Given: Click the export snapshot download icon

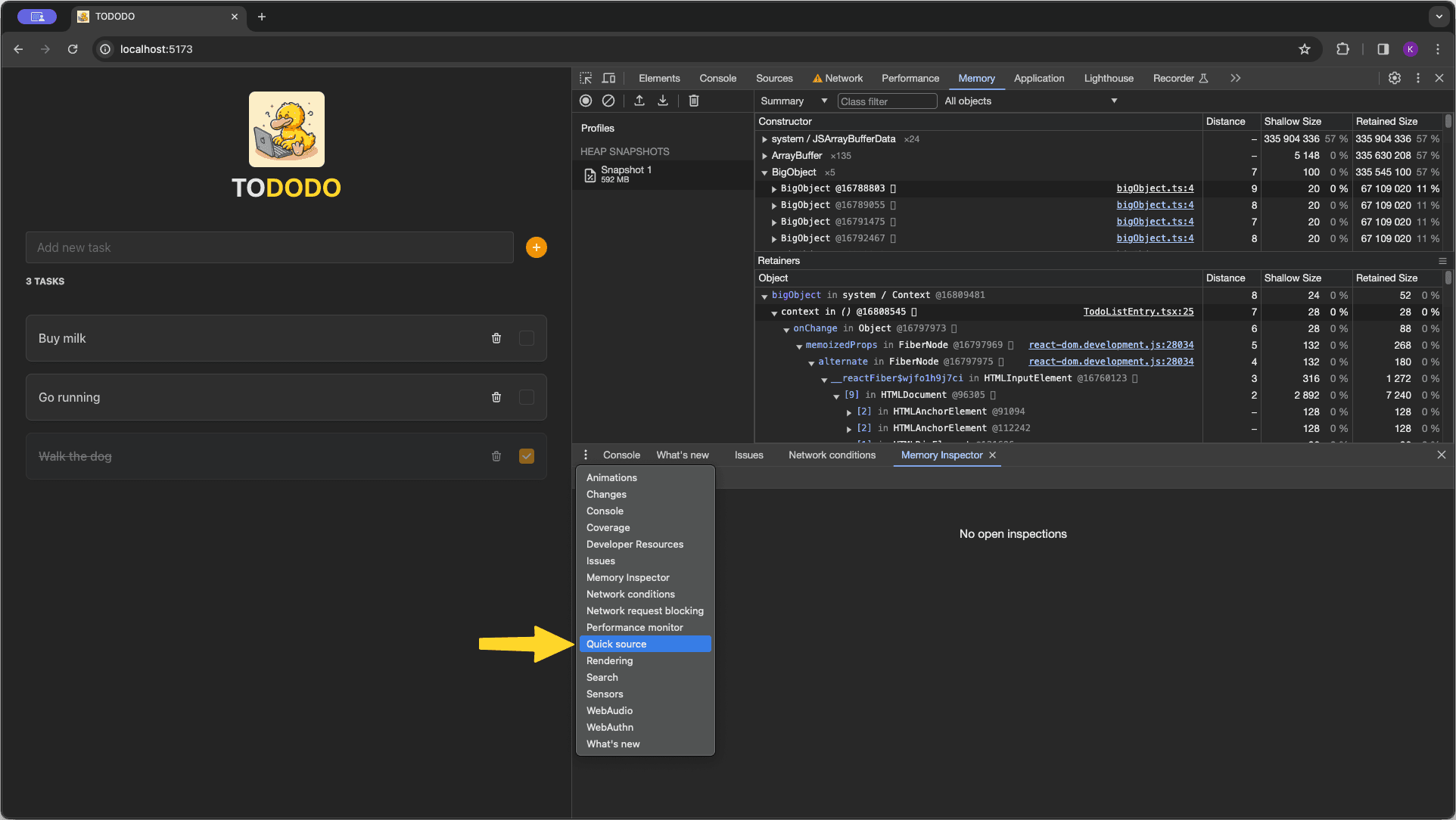Looking at the screenshot, I should point(663,100).
